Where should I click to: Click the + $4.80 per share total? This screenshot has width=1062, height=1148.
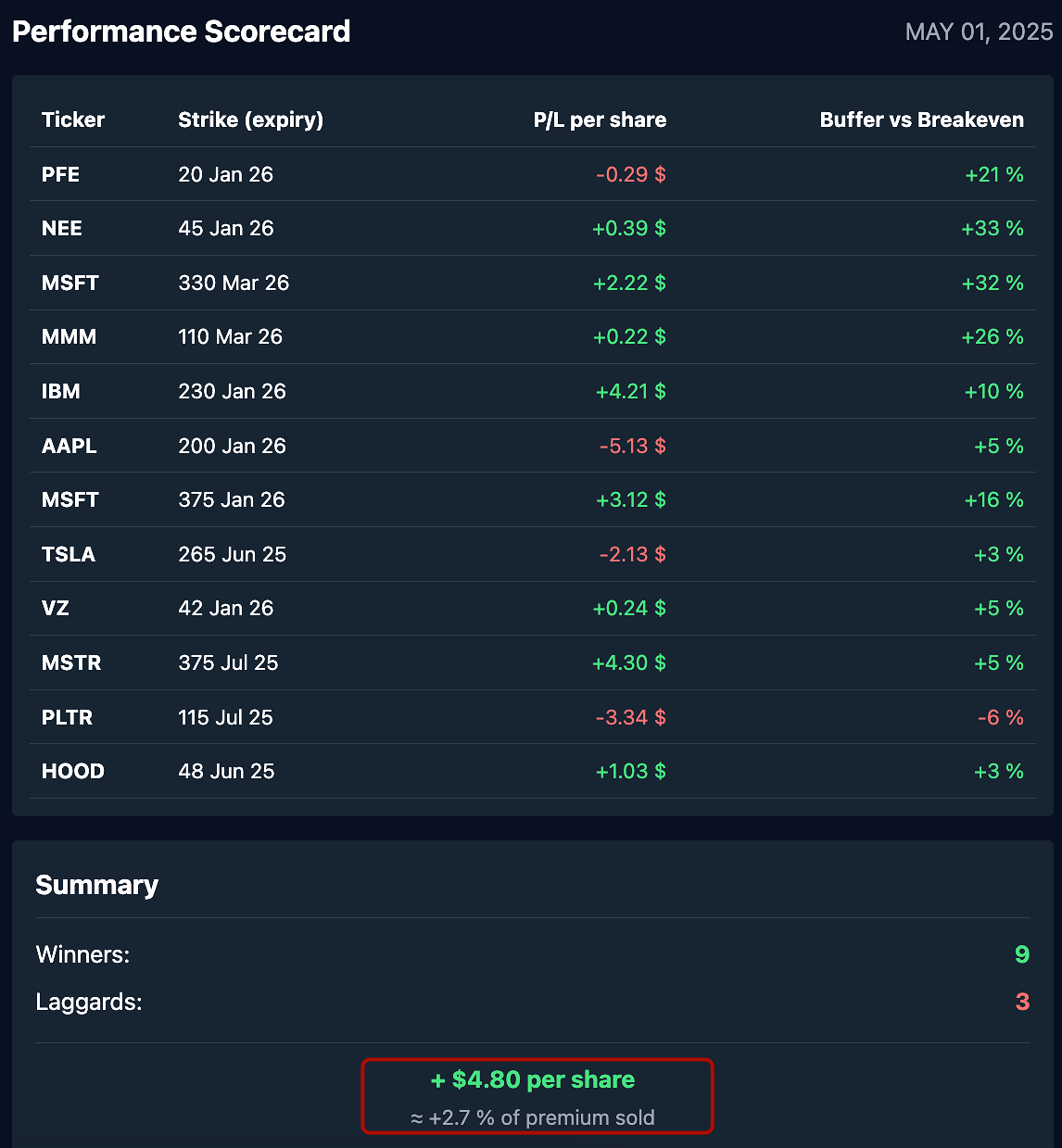tap(533, 1079)
